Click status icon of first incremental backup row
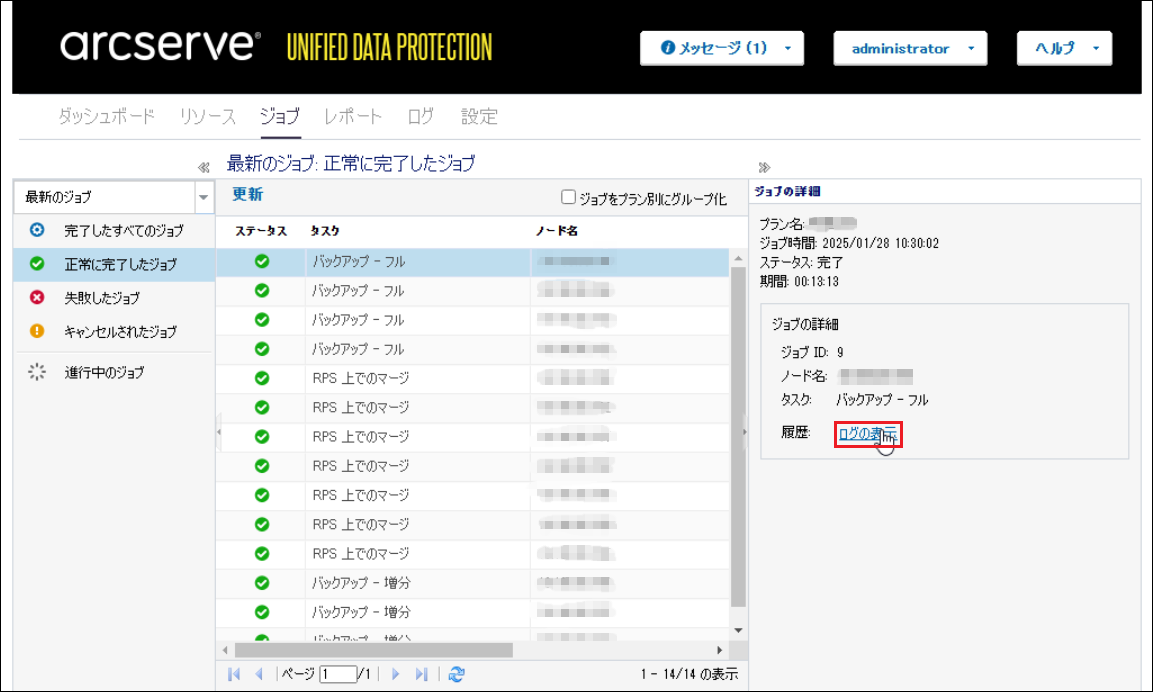Screen dimensions: 1153x692 pyautogui.click(x=262, y=583)
